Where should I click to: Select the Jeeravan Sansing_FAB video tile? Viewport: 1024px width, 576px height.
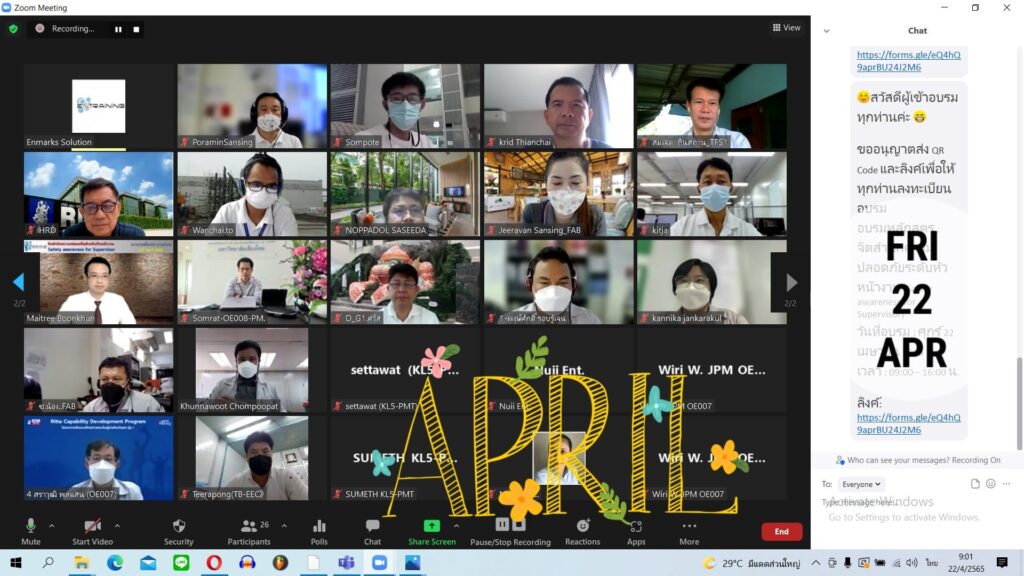tap(558, 194)
